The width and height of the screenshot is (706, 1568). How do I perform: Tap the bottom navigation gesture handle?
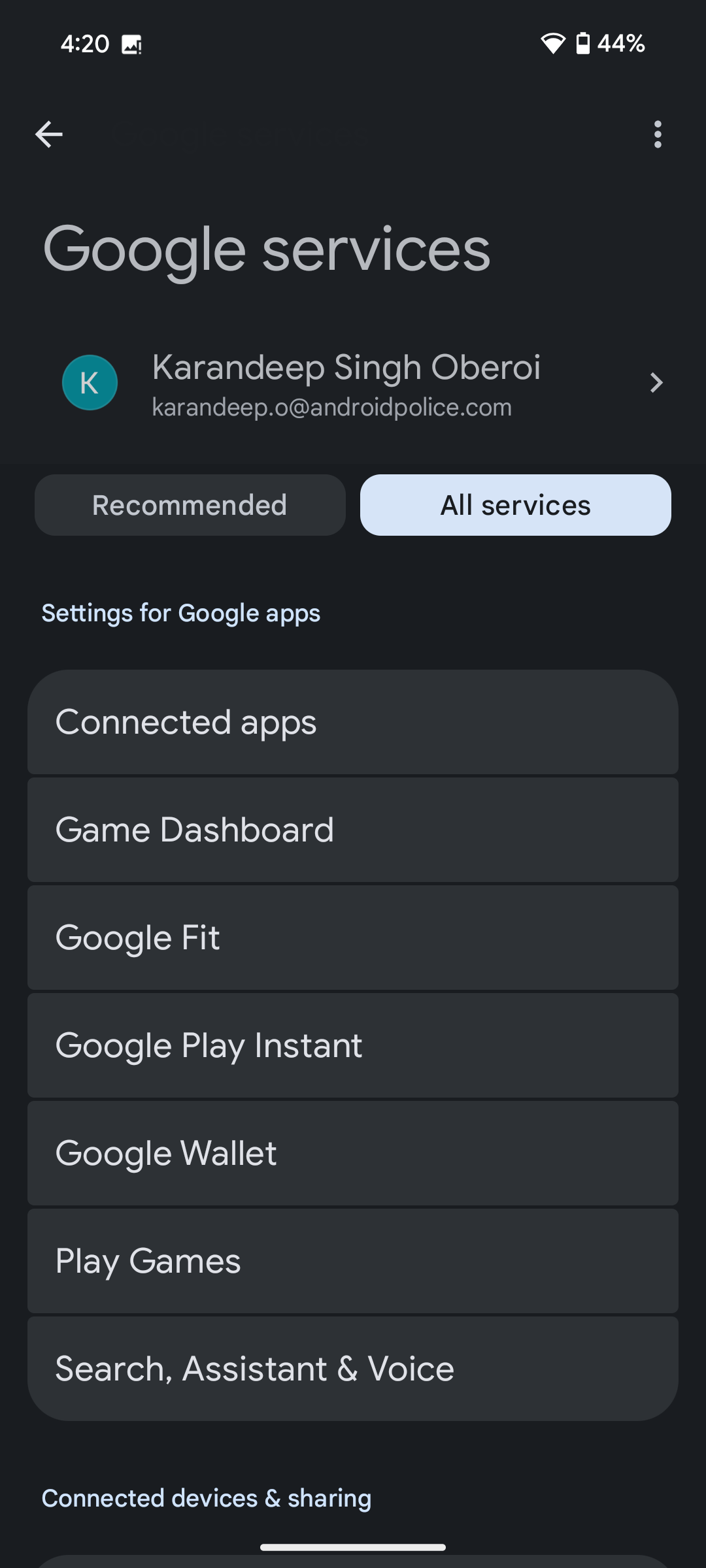(x=353, y=1547)
